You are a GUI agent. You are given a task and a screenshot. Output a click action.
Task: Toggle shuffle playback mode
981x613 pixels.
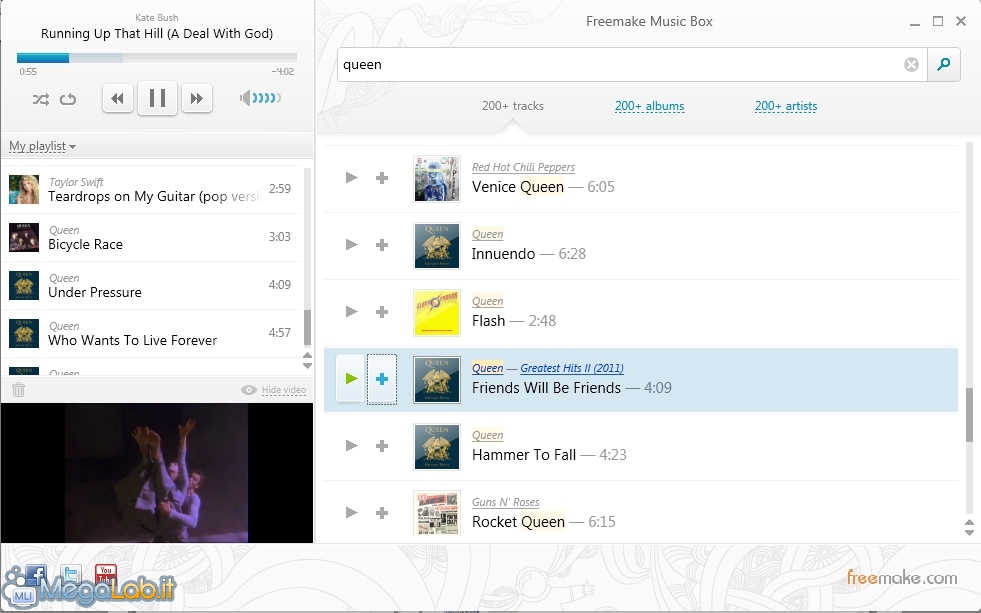(41, 99)
